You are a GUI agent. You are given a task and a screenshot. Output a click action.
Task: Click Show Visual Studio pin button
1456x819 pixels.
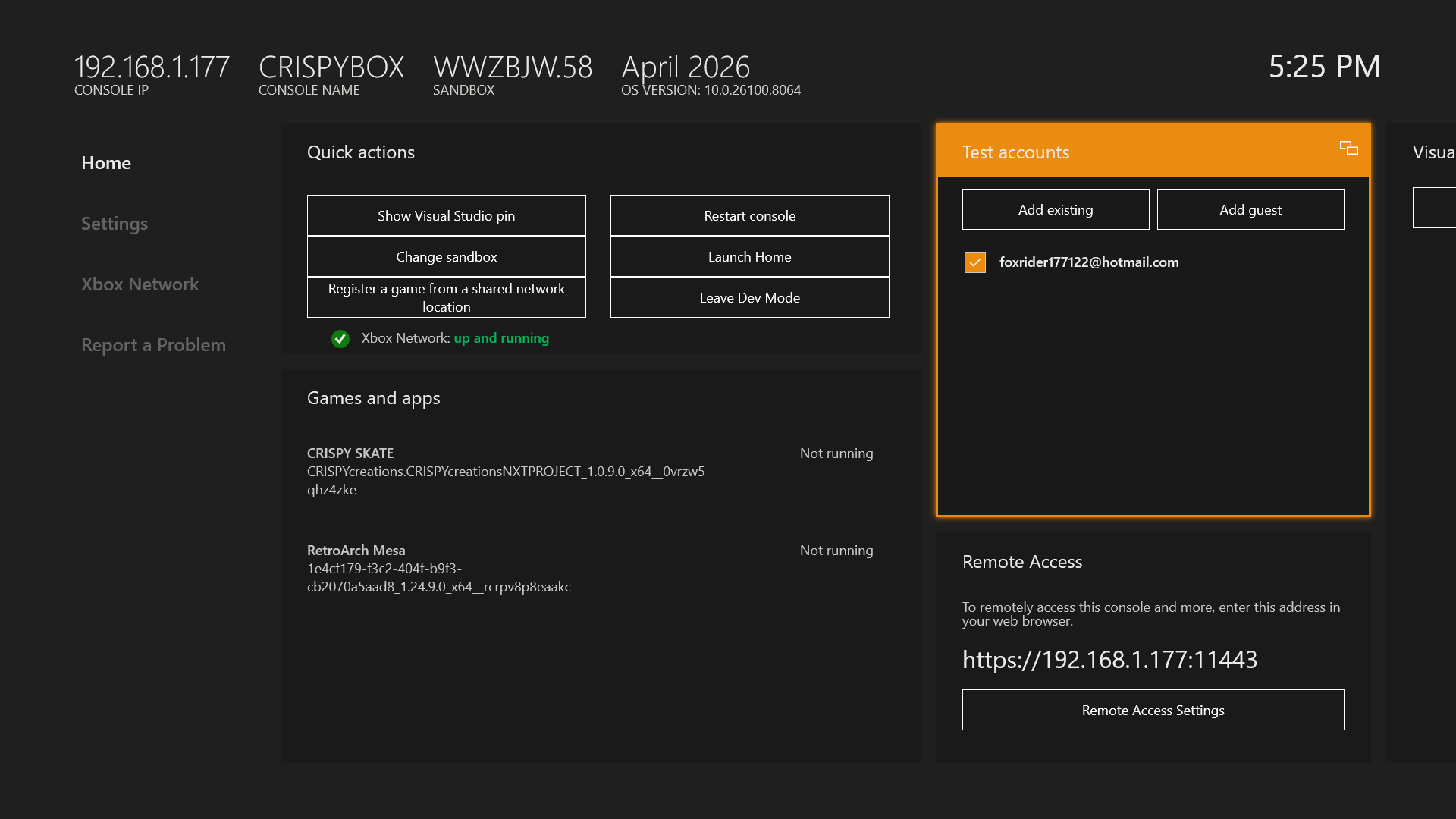(x=447, y=215)
